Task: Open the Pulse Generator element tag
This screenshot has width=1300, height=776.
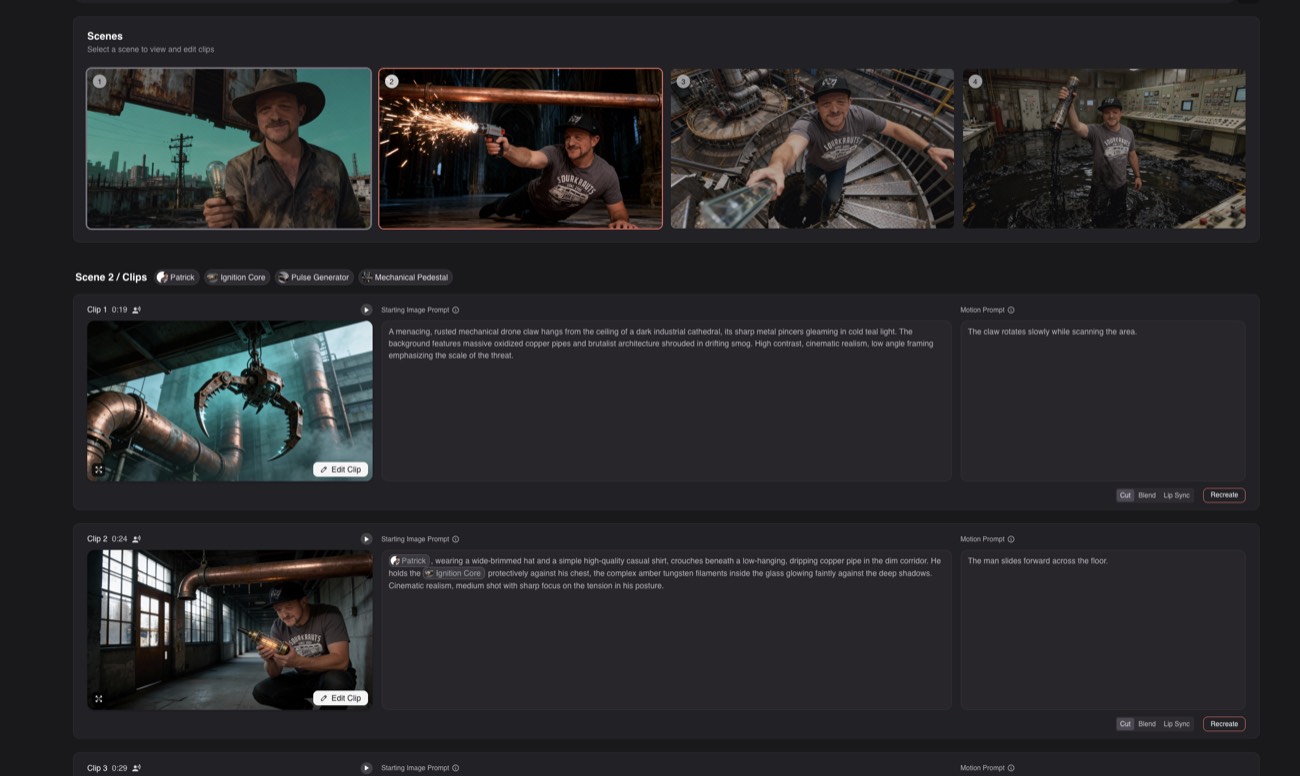Action: click(x=313, y=277)
